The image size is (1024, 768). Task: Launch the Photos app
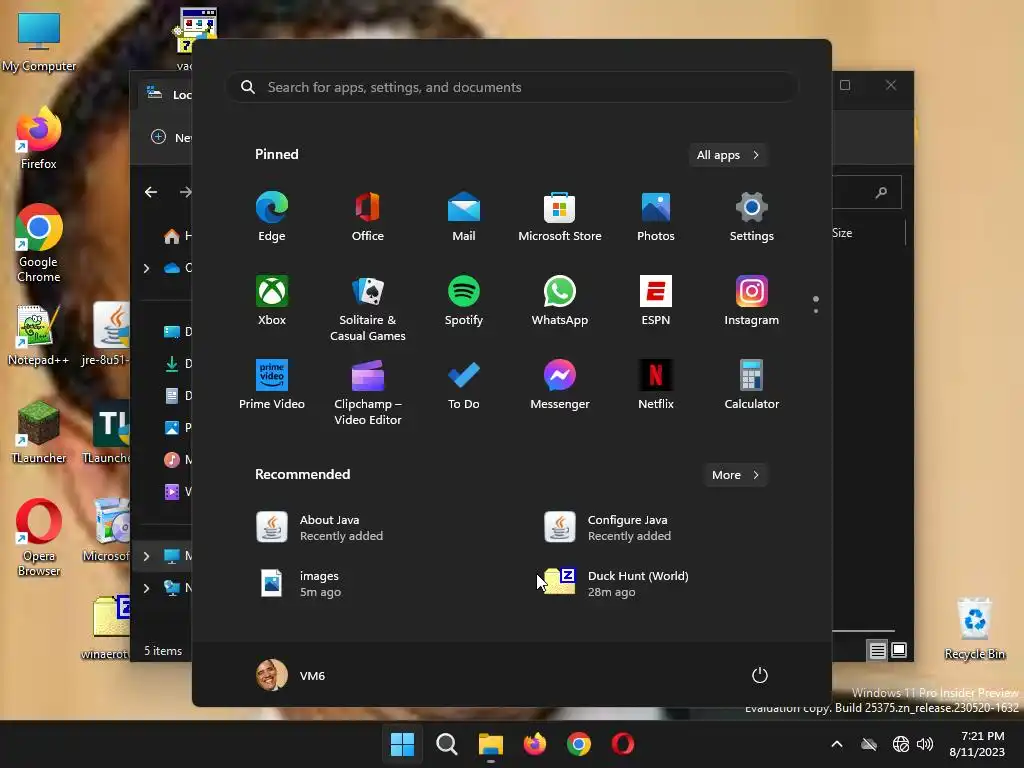coord(656,217)
